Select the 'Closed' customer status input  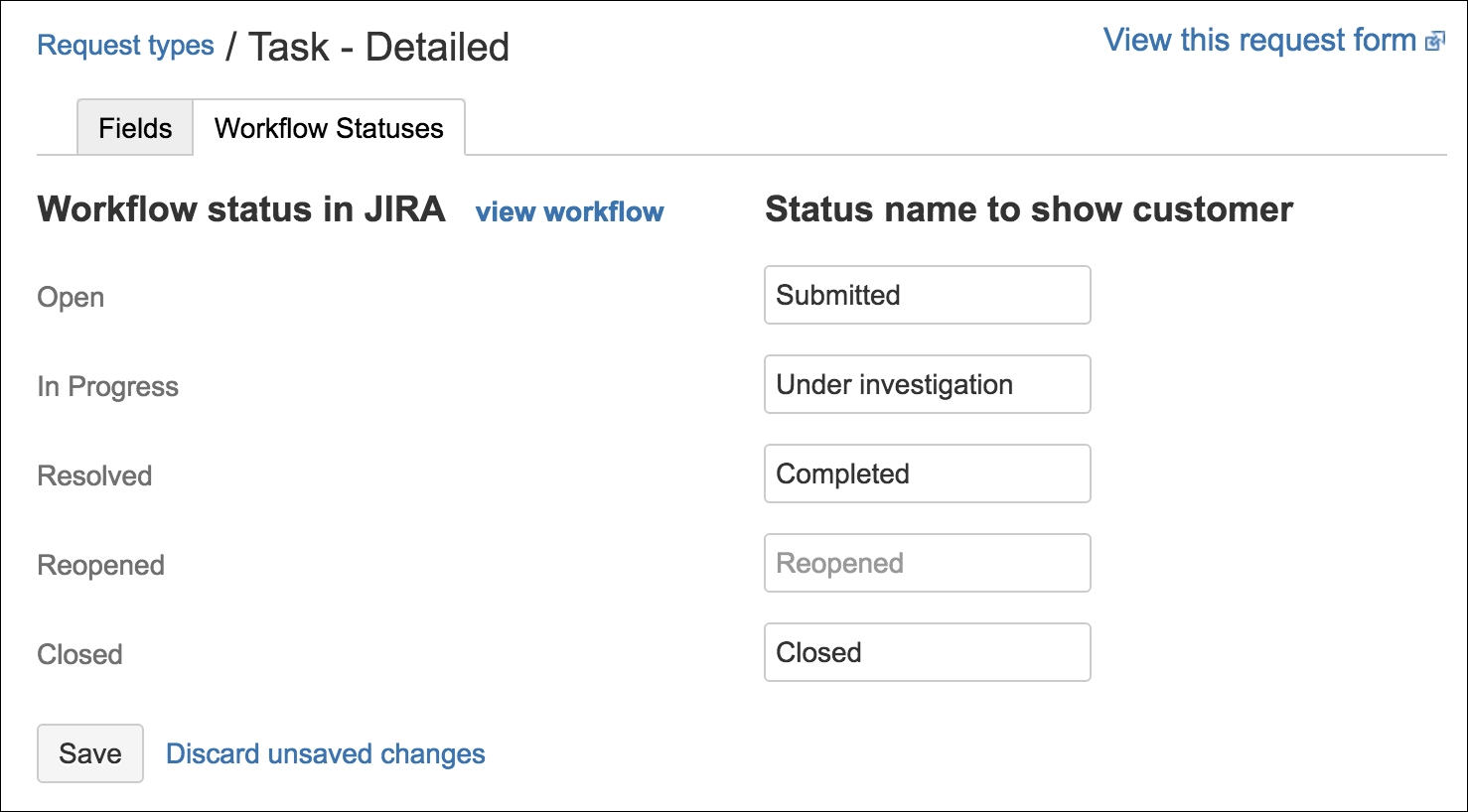(x=926, y=652)
